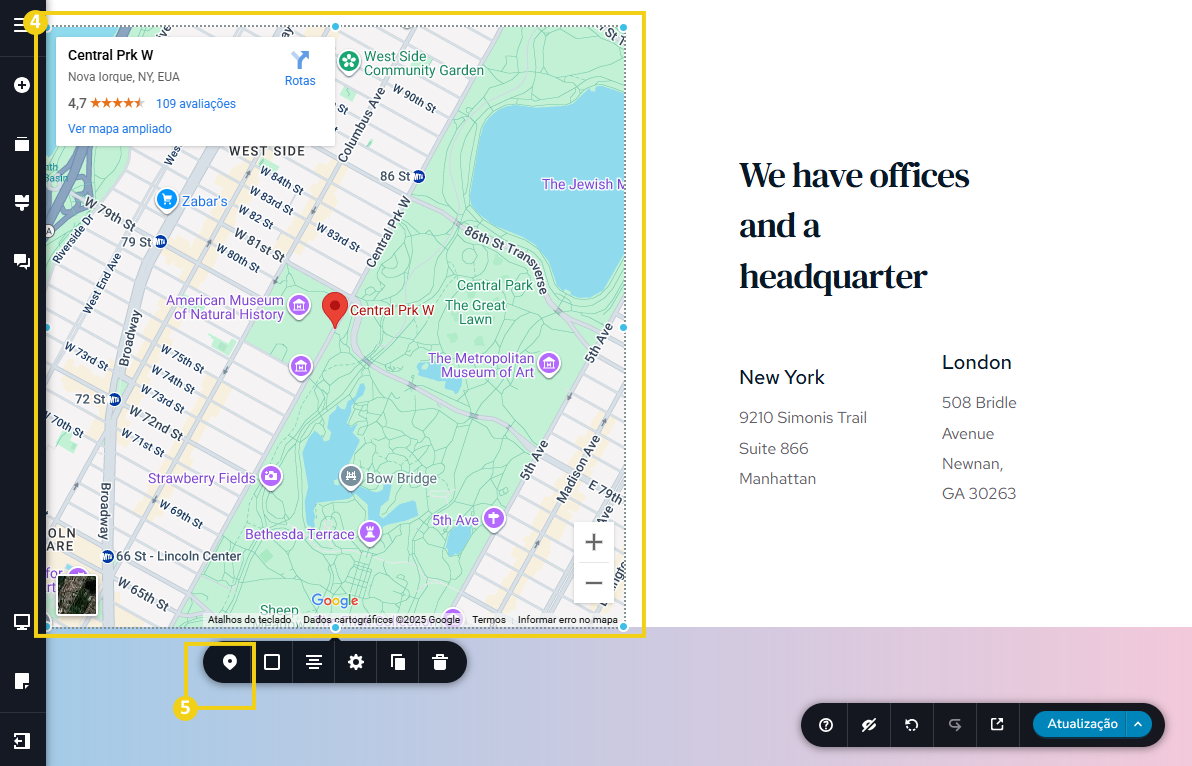Select the Strawberry Fields marker
Viewport: 1192px width, 766px height.
pos(271,476)
